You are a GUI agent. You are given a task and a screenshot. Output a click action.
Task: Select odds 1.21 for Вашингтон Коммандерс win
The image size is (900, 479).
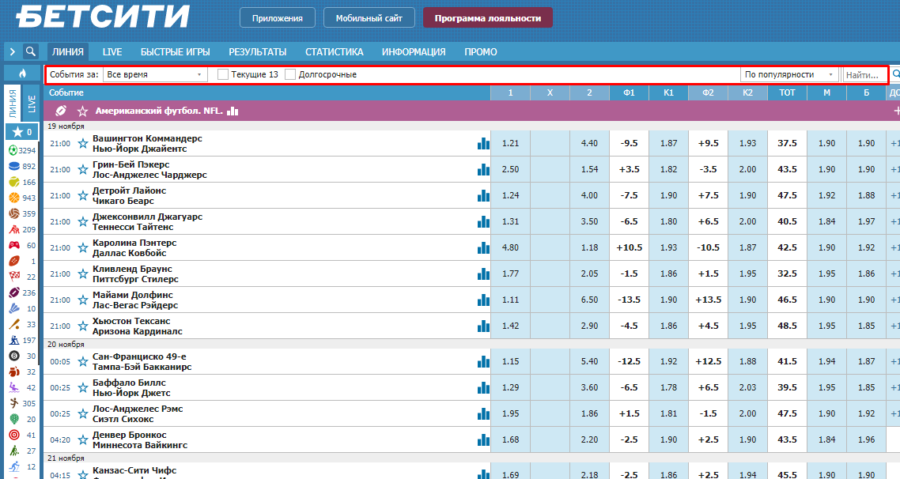point(510,143)
